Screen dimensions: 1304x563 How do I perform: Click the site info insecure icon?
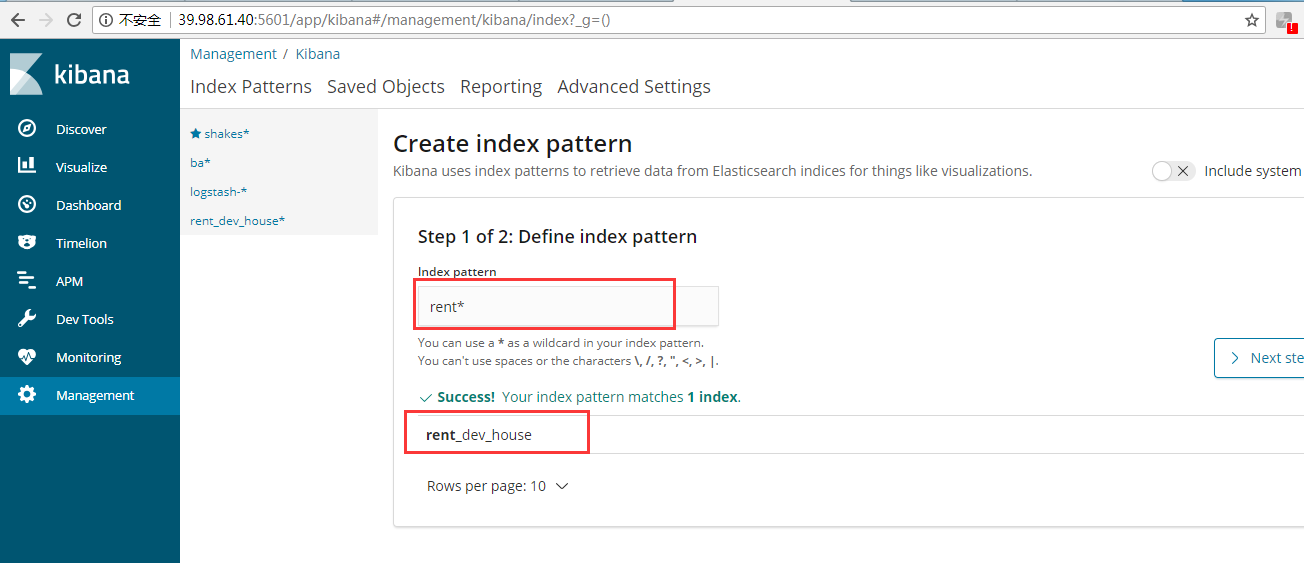(107, 20)
